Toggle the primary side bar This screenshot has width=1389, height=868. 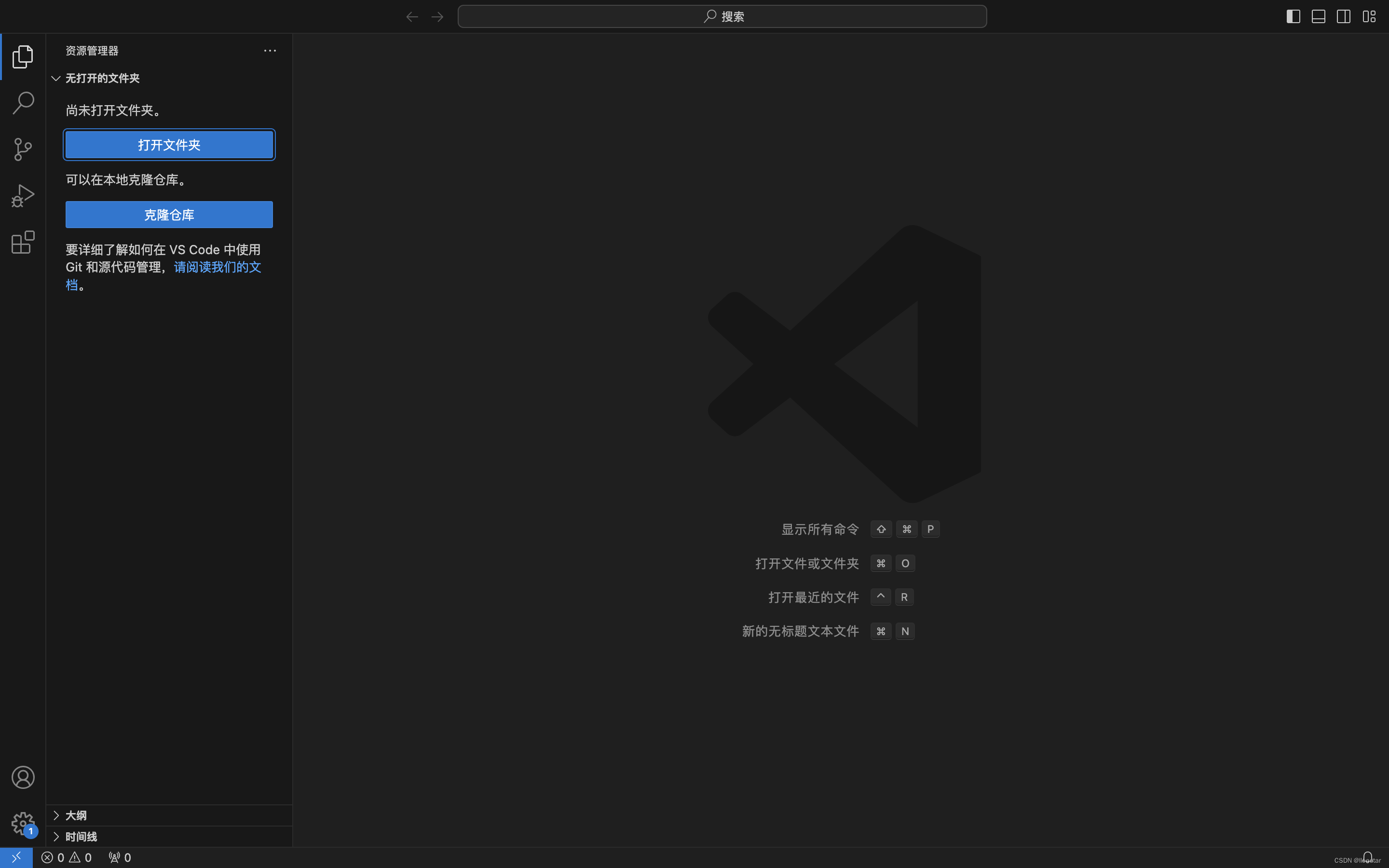[x=1293, y=17]
